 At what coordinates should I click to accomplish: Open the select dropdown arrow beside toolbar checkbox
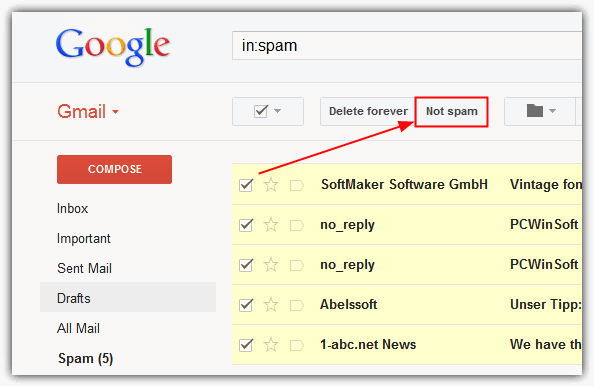pyautogui.click(x=278, y=111)
